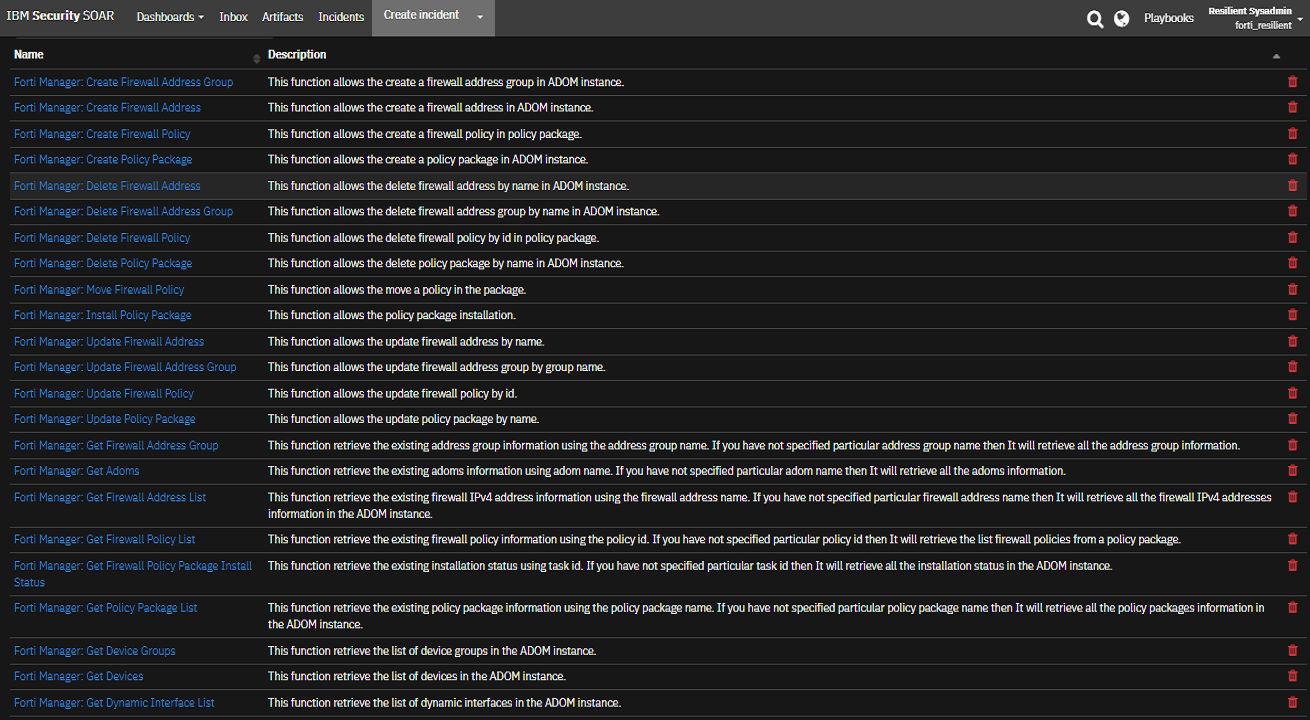Click trash icon for Get Adoms

tap(1292, 471)
